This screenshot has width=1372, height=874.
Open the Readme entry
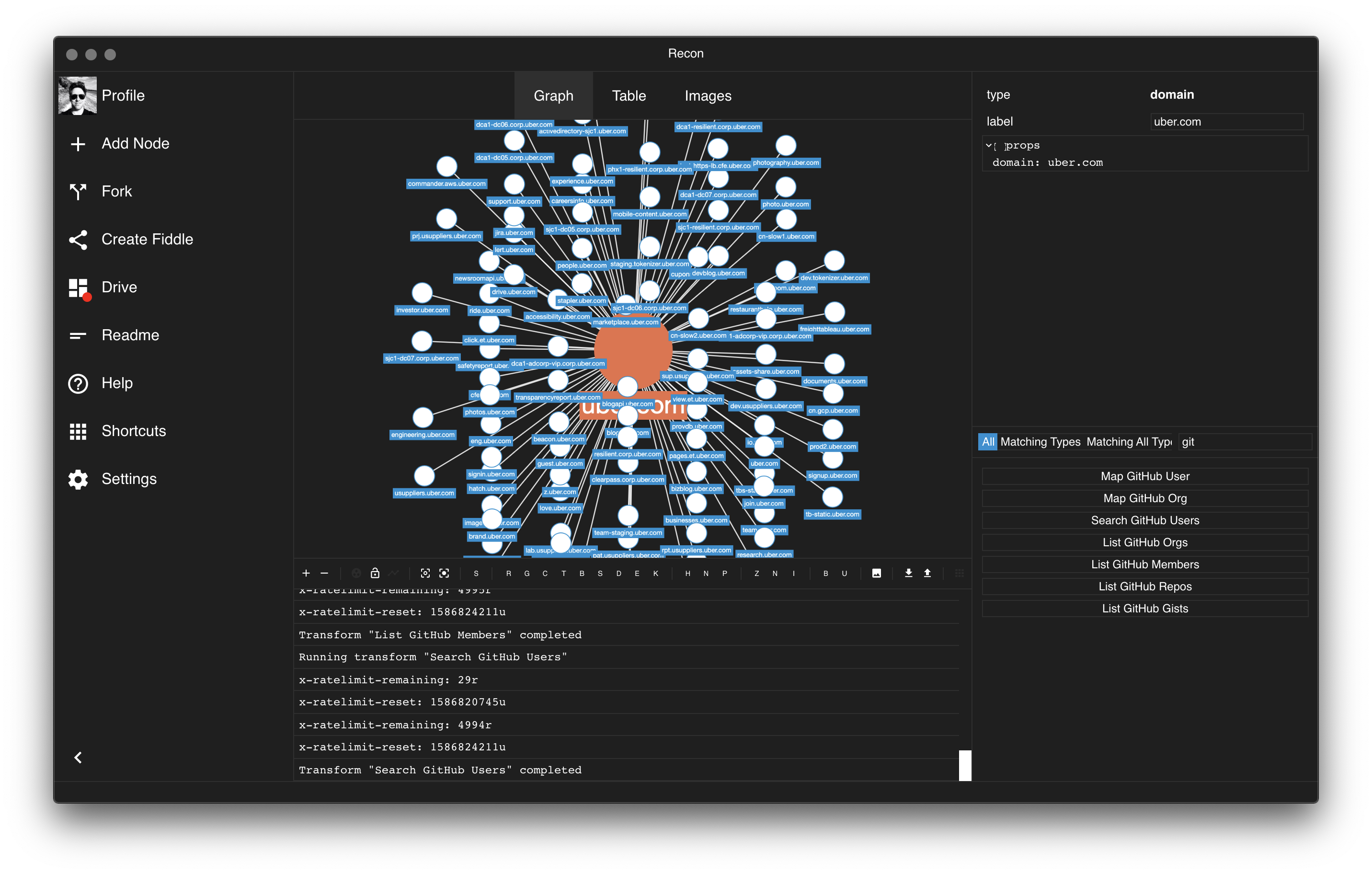click(x=130, y=335)
